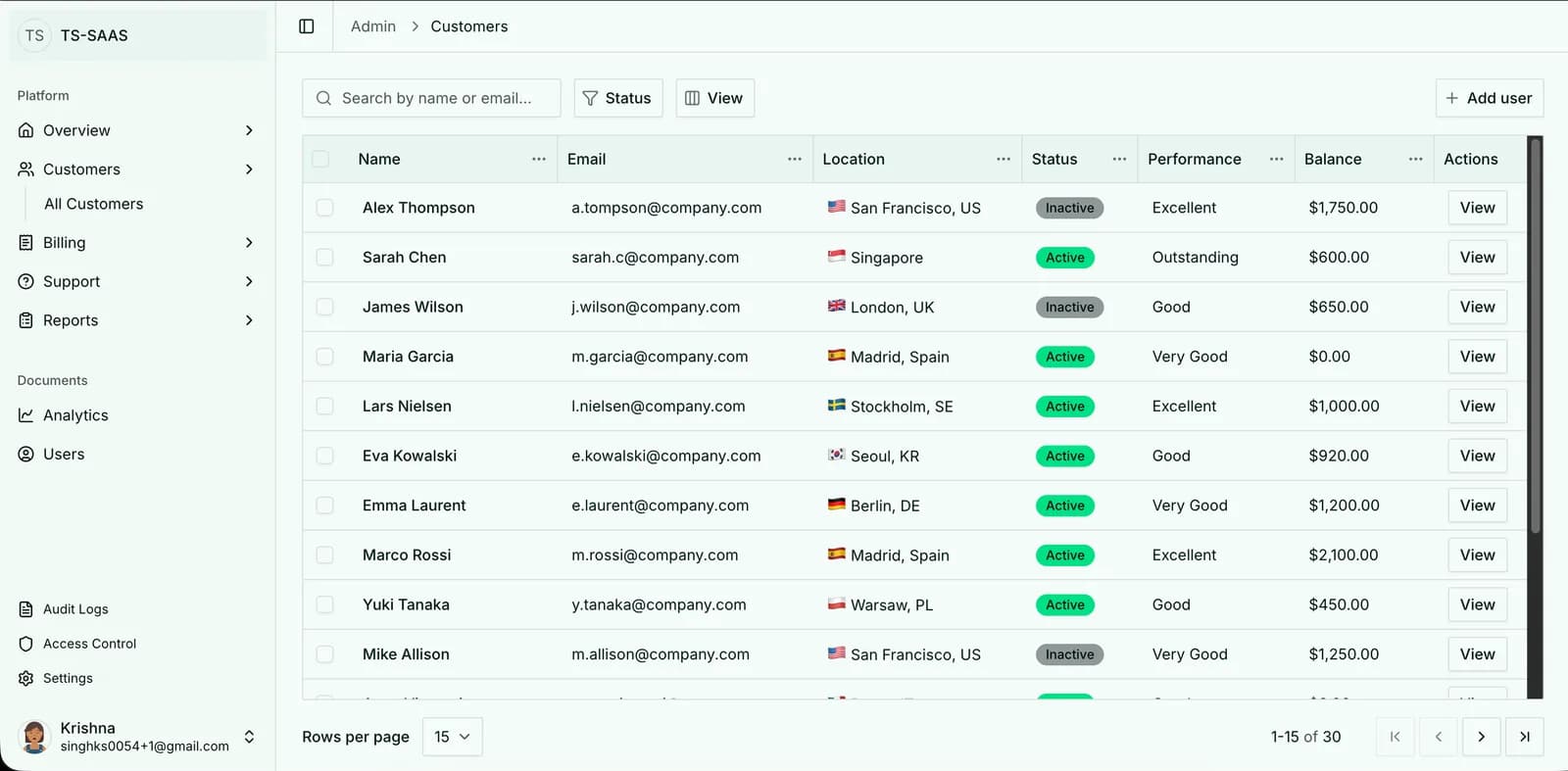1568x771 pixels.
Task: Check the Eva Kowalski row checkbox
Action: tap(324, 456)
